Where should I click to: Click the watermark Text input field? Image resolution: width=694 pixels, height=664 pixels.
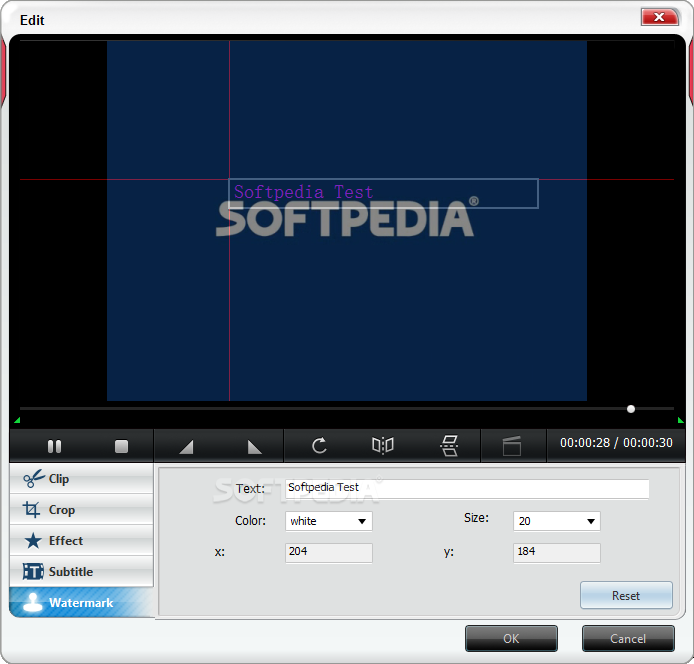coord(467,489)
